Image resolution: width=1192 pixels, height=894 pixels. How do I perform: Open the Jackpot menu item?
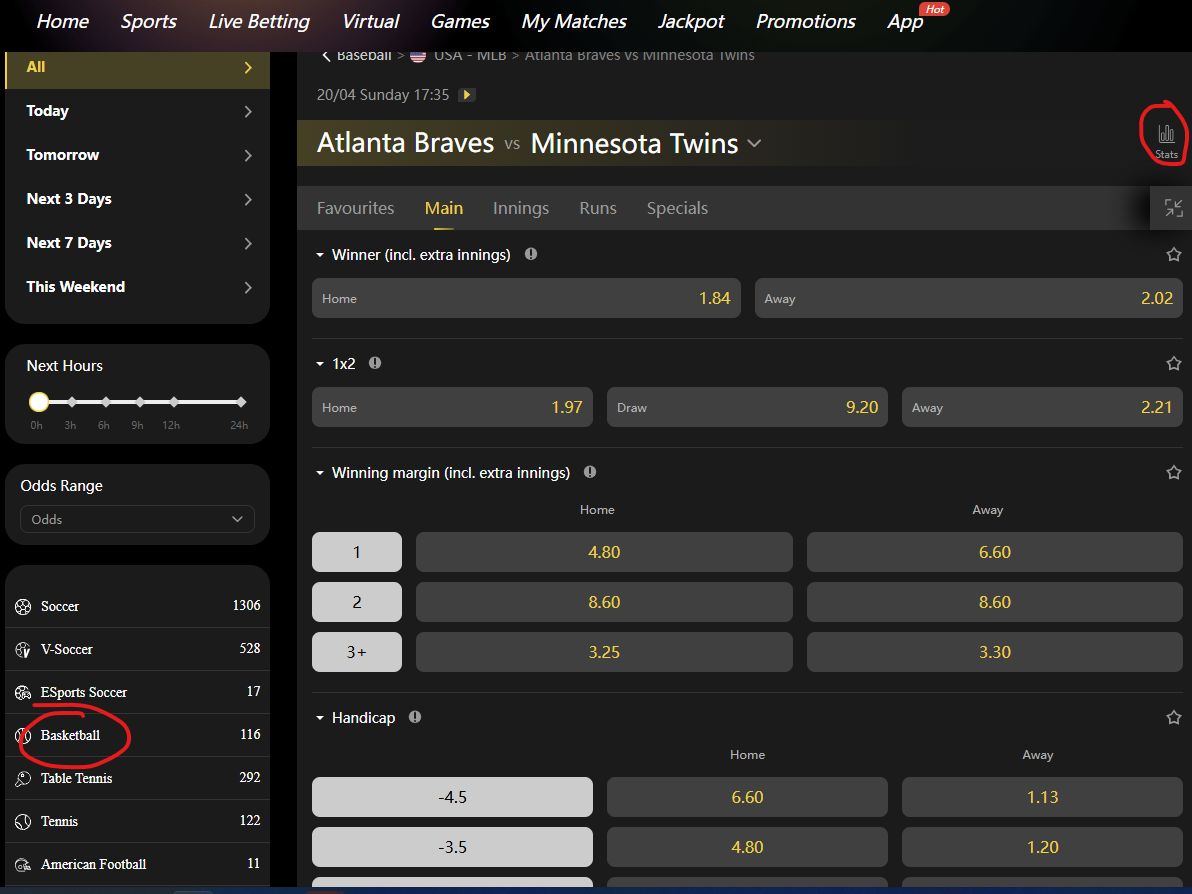tap(691, 21)
